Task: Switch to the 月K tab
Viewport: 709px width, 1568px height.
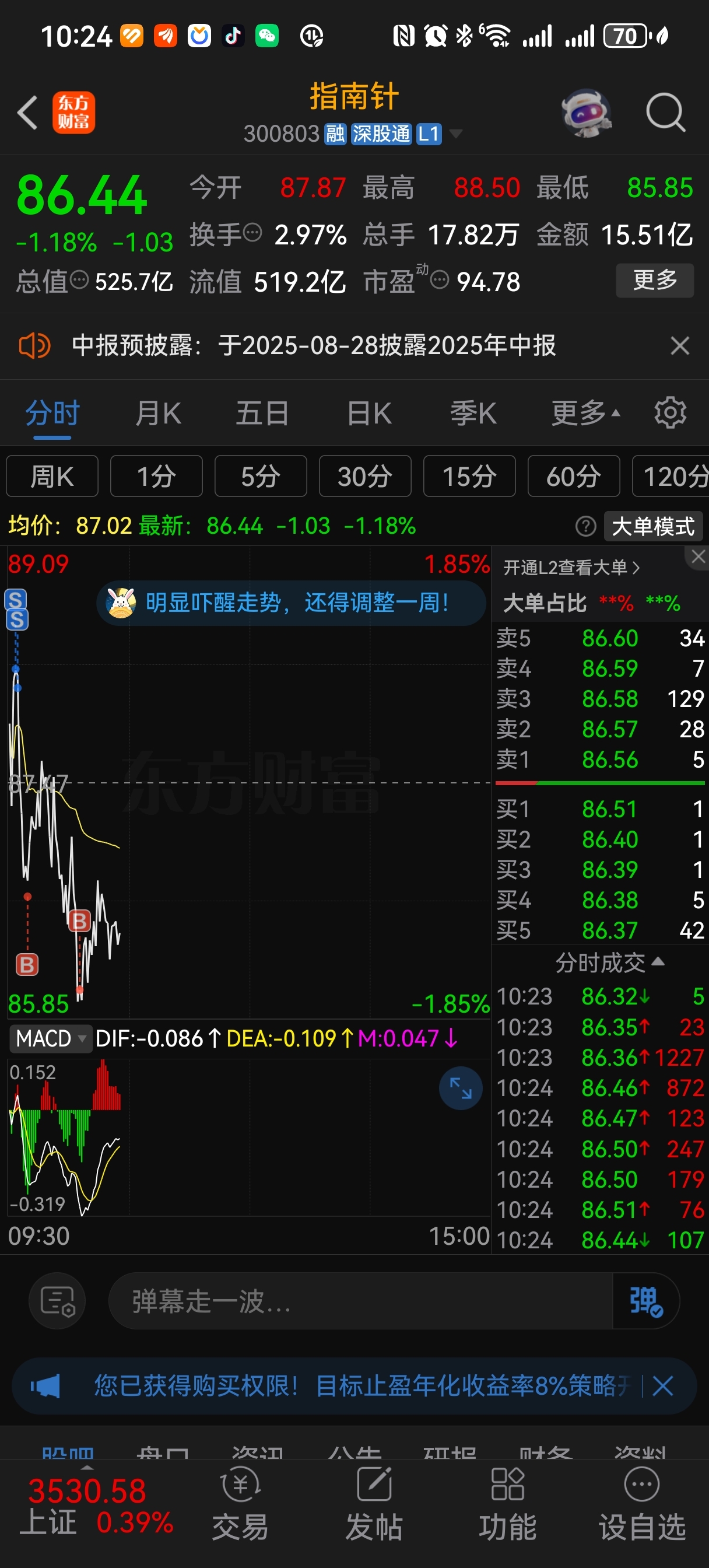Action: tap(158, 412)
